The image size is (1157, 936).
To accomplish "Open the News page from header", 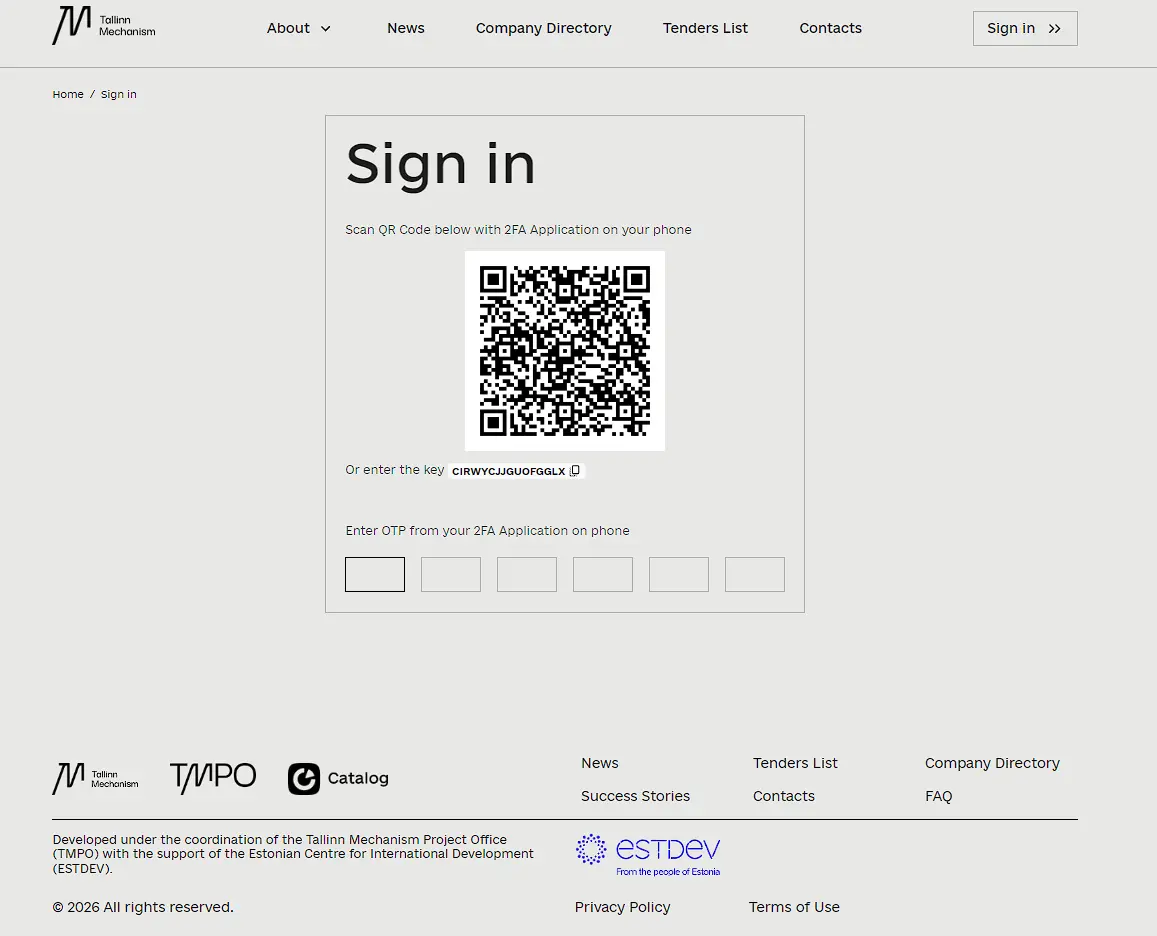I will pyautogui.click(x=406, y=28).
